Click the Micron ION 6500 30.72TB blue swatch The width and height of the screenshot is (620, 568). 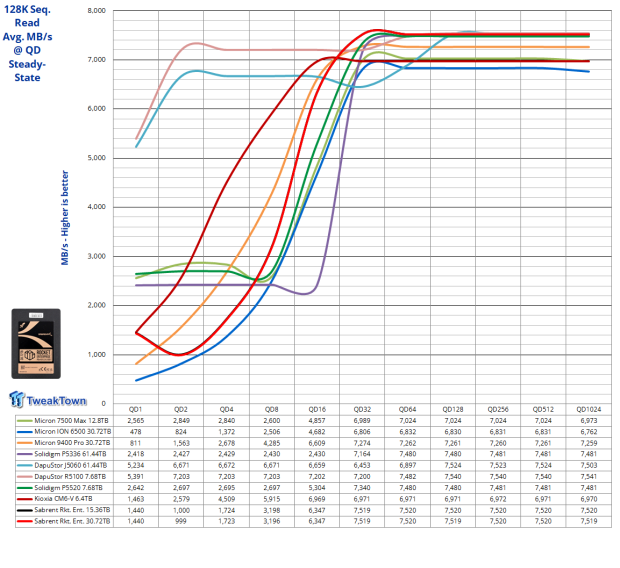[x=25, y=432]
